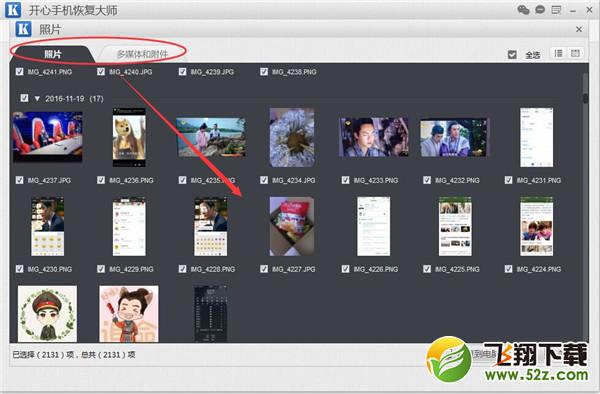Select the list screenshot thumbnail IMG_4229.PNG
Screen dimensions: 600x394
click(129, 226)
